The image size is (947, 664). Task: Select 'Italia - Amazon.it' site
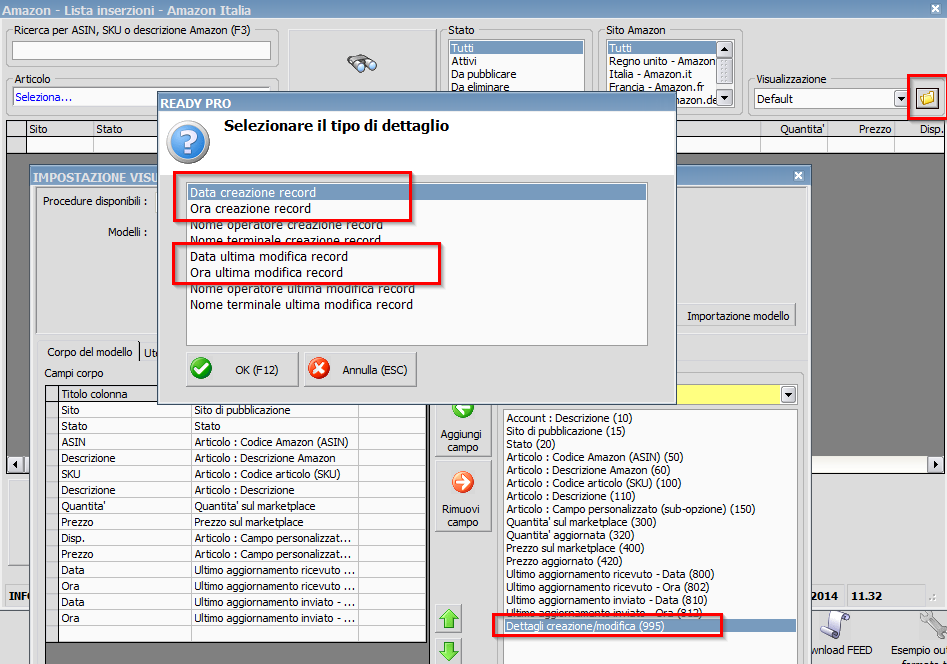662,74
